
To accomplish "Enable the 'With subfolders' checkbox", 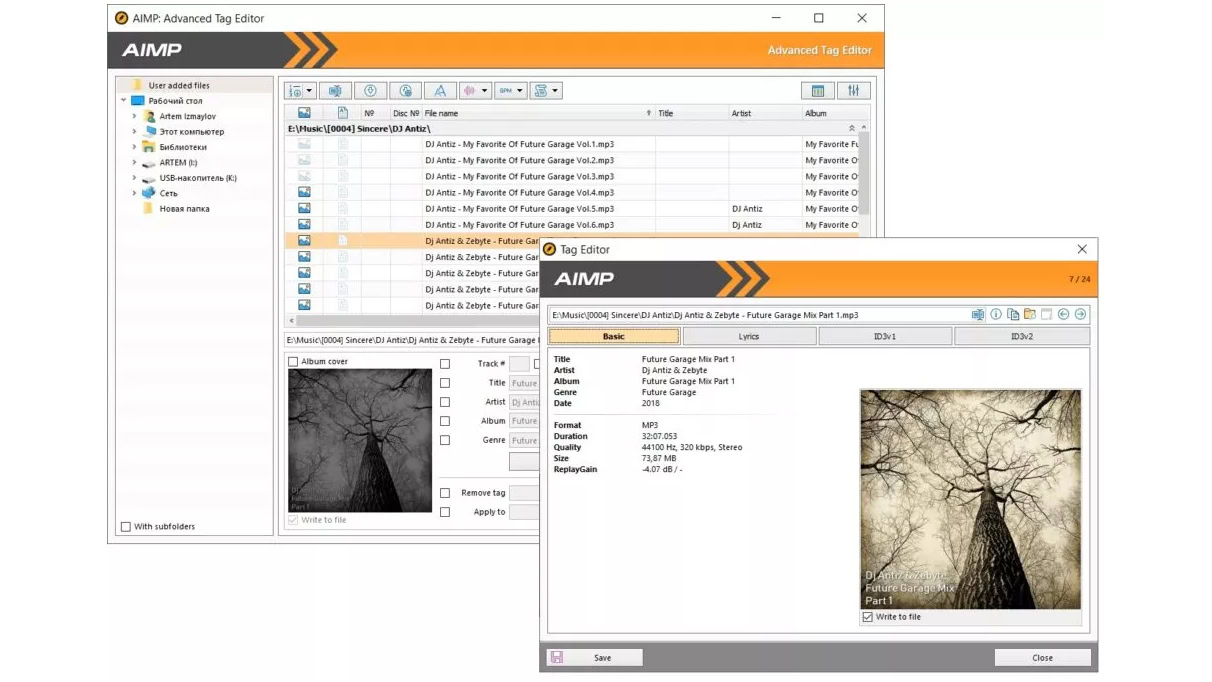I will (x=126, y=527).
